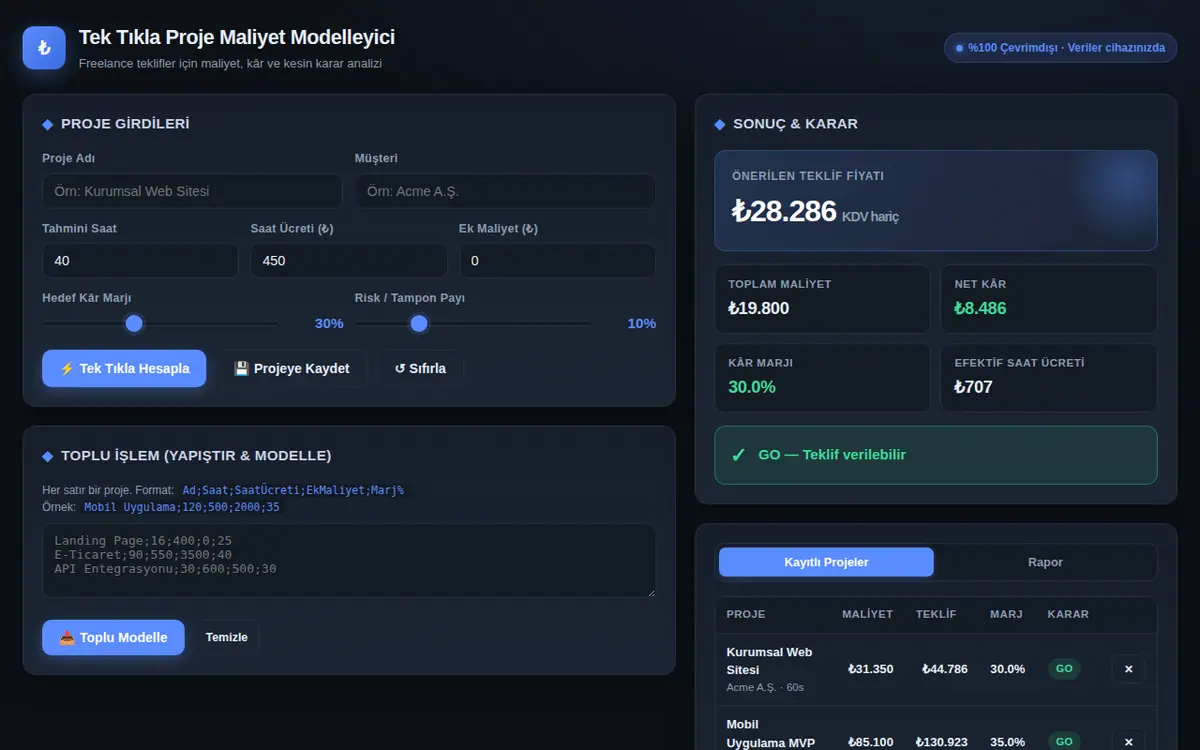The height and width of the screenshot is (750, 1200).
Task: Click the Temizle button
Action: 227,638
